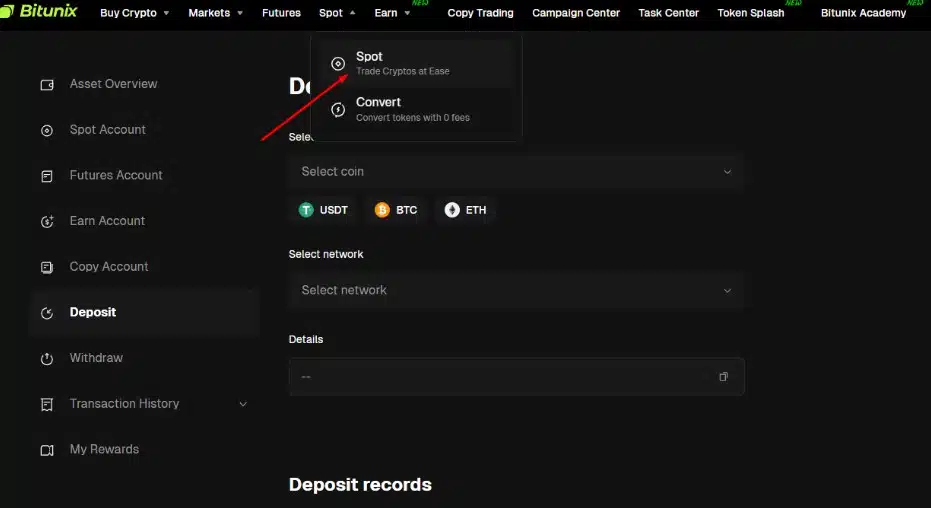Click the ETH Ethereum coin icon
Screen dimensions: 931x508
click(x=452, y=210)
